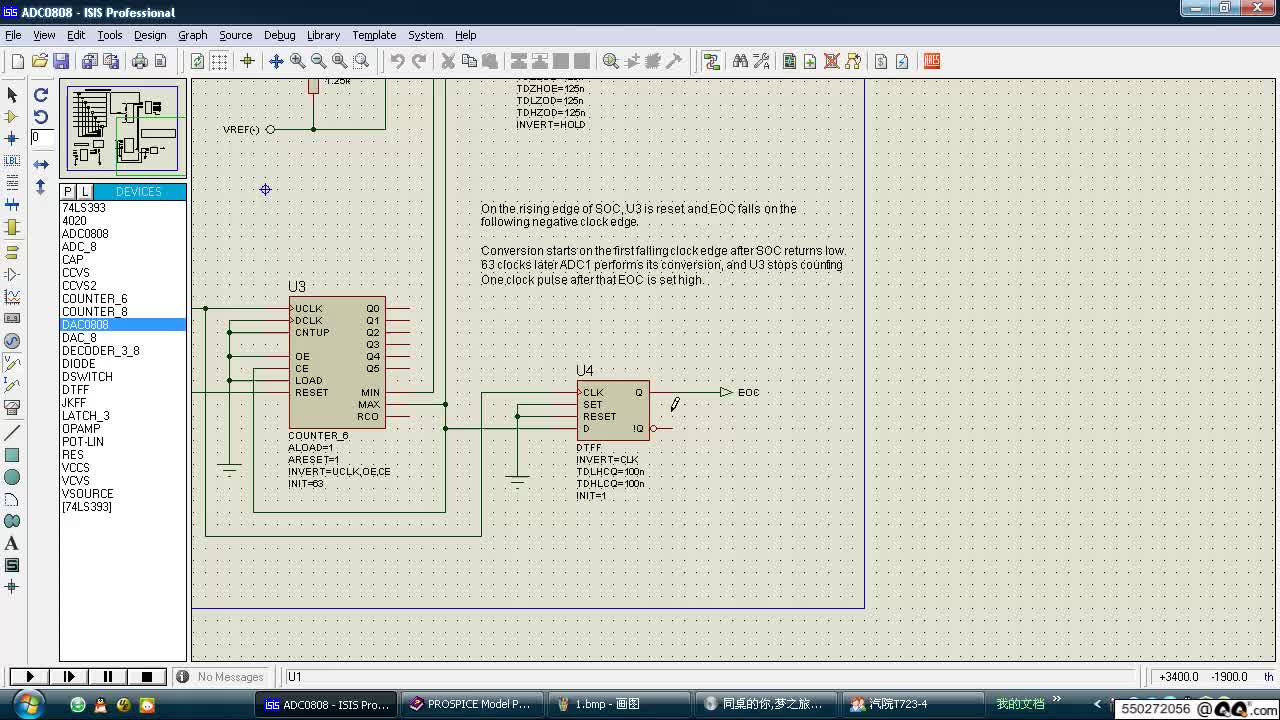Select the Text script mode tool
Image resolution: width=1280 pixels, height=720 pixels.
[x=12, y=183]
